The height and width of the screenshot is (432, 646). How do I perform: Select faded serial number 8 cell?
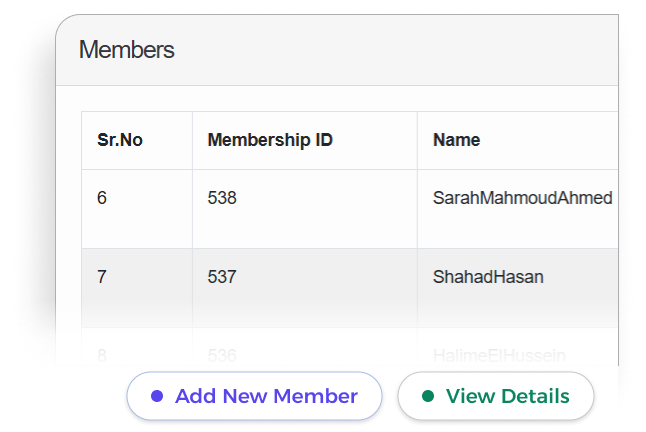click(x=102, y=354)
